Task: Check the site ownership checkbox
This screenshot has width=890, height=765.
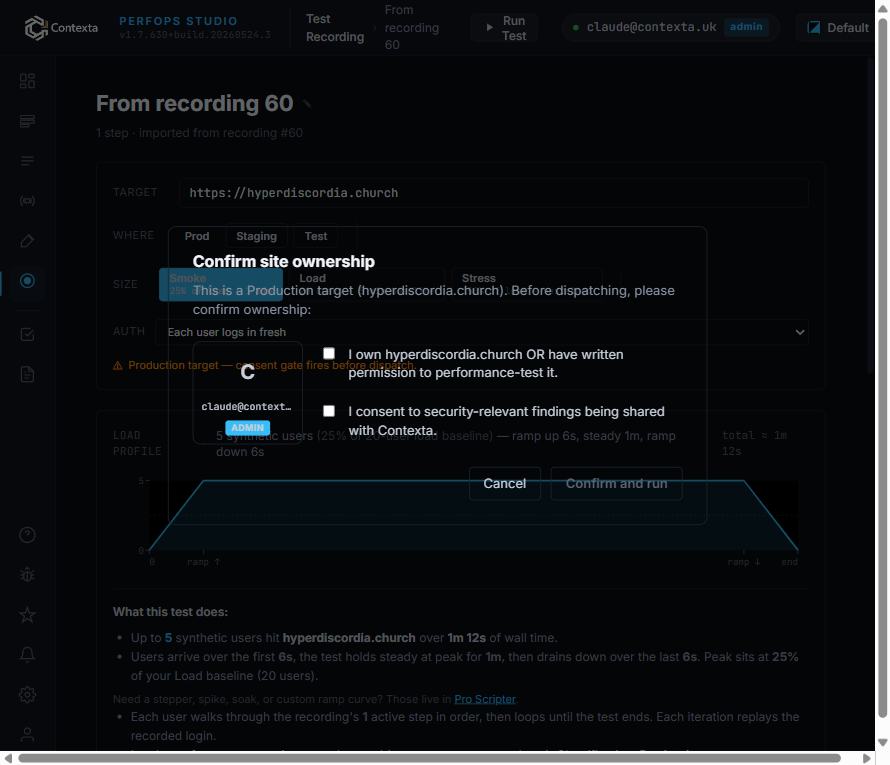Action: click(x=329, y=354)
